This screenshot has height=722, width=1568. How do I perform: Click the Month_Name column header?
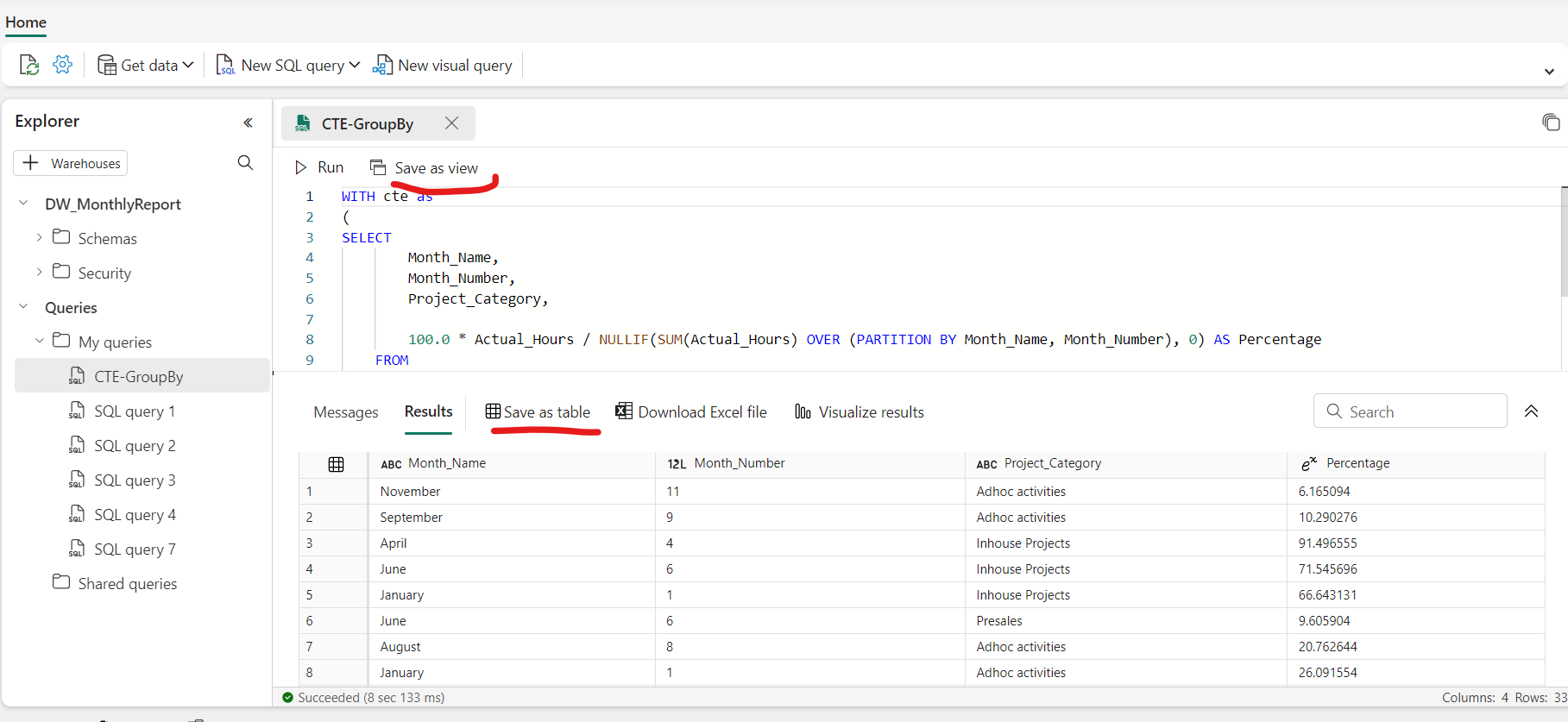click(x=512, y=464)
